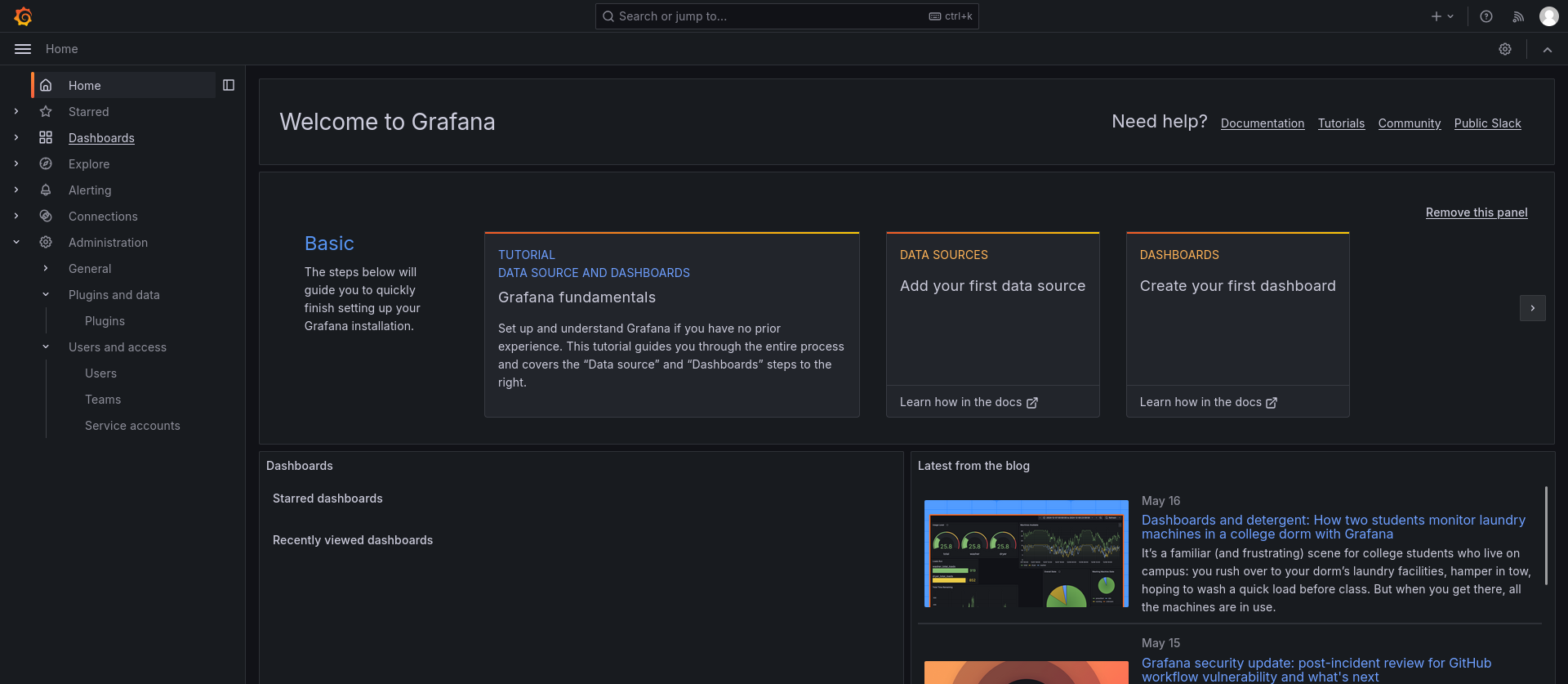Screen dimensions: 1568x684
Task: Click Remove this panel
Action: tap(1477, 212)
